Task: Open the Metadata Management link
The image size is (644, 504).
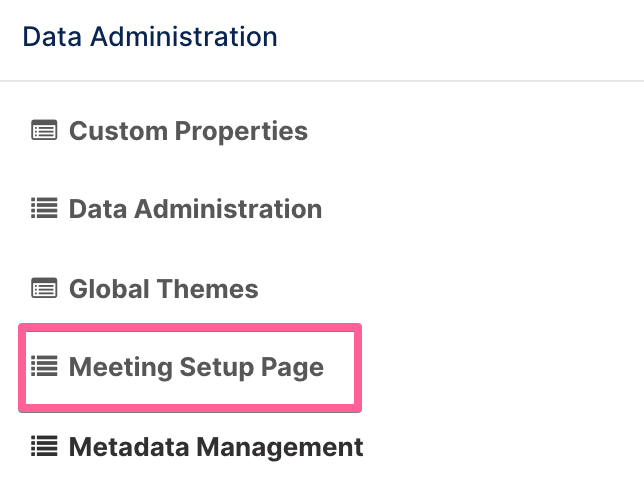Action: (x=216, y=447)
